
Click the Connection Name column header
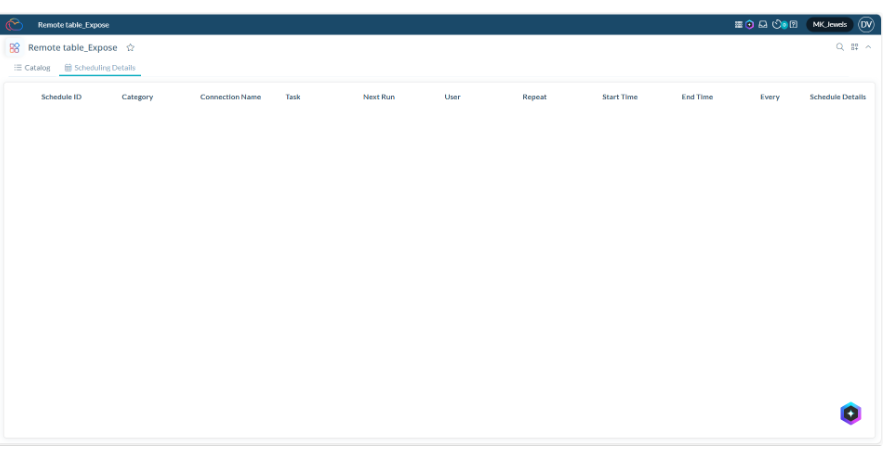[x=230, y=97]
